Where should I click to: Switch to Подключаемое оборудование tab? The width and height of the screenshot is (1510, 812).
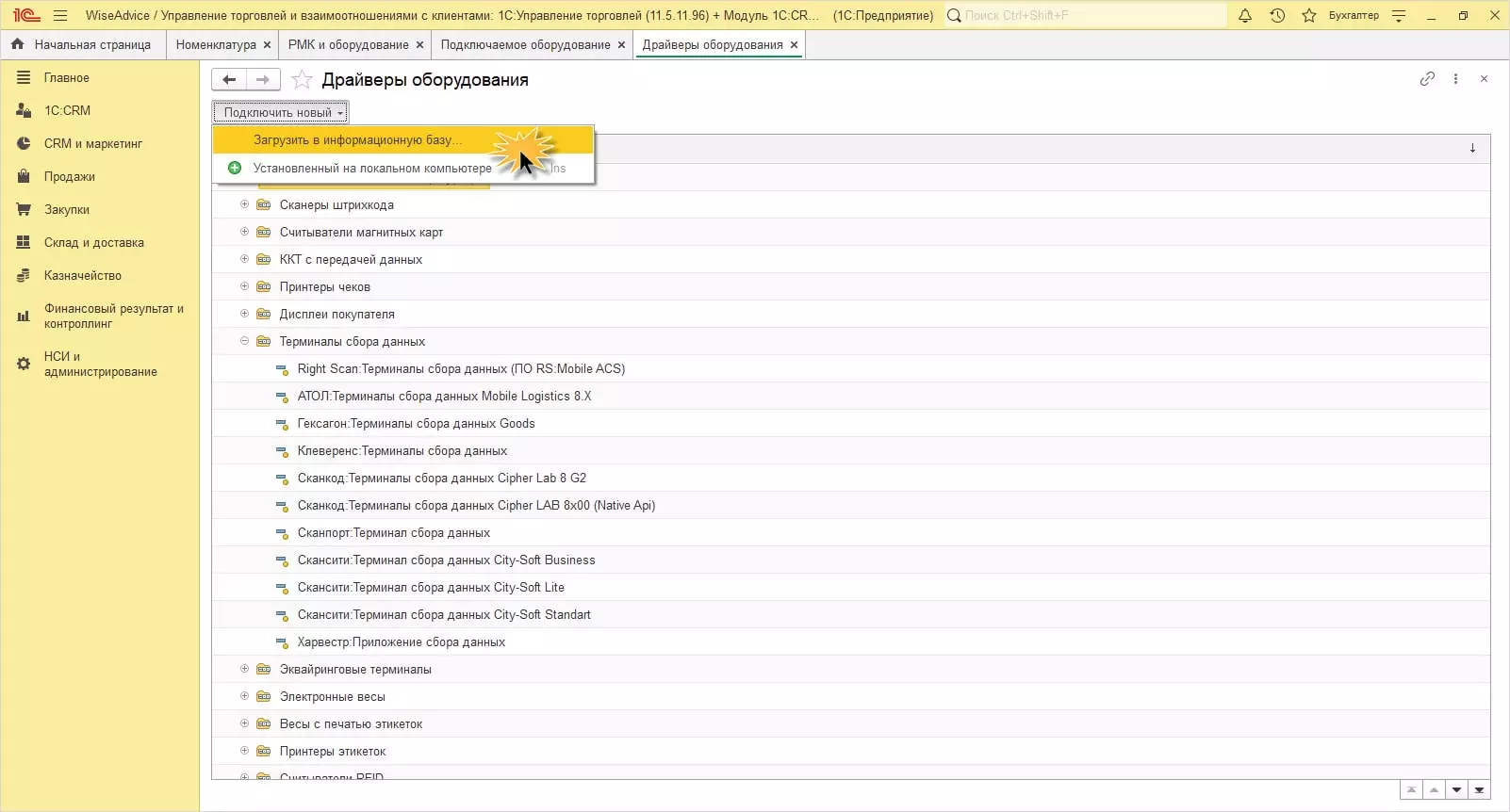click(x=525, y=44)
